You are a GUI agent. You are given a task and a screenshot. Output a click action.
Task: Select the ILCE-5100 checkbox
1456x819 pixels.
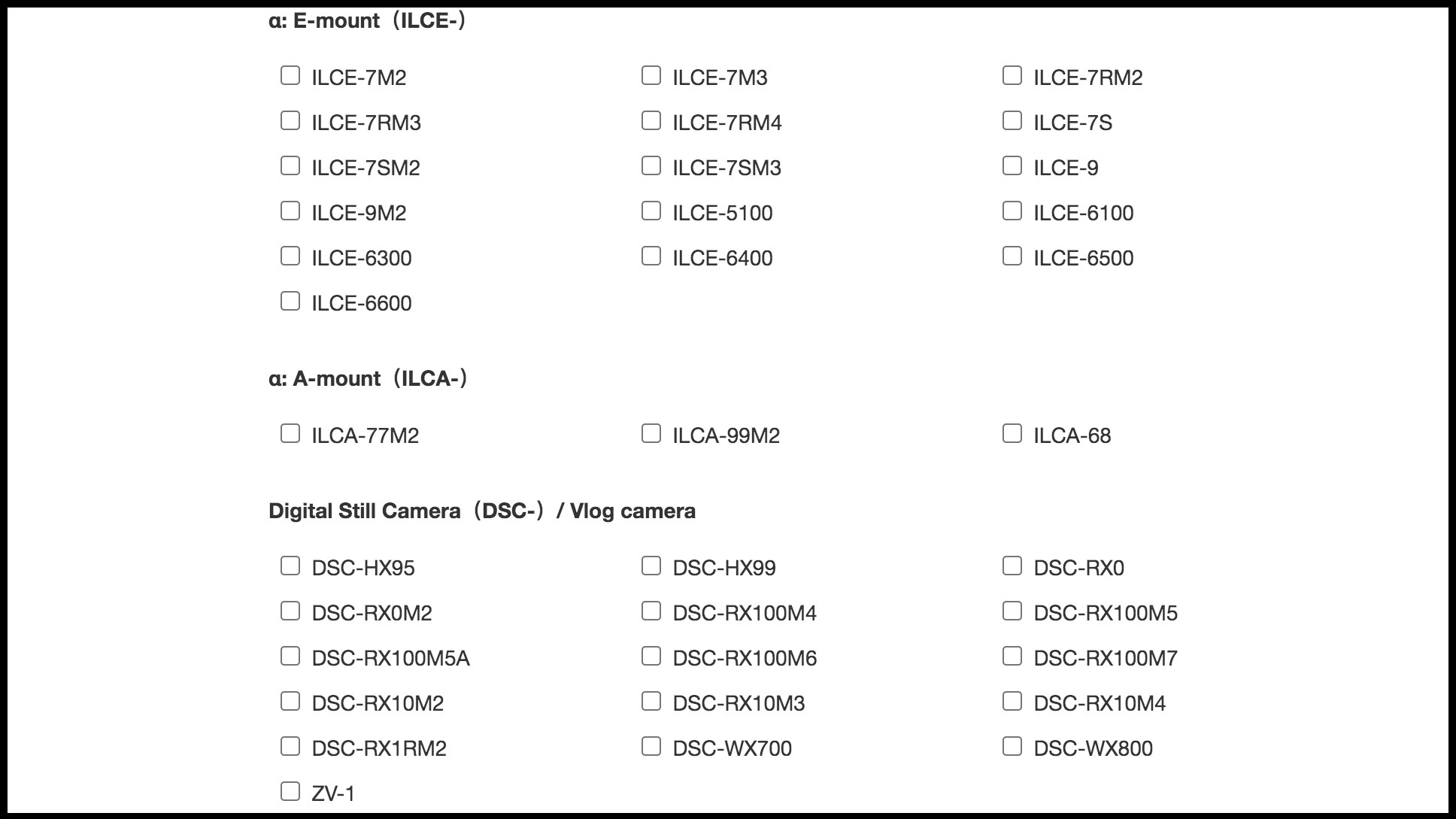click(x=651, y=211)
